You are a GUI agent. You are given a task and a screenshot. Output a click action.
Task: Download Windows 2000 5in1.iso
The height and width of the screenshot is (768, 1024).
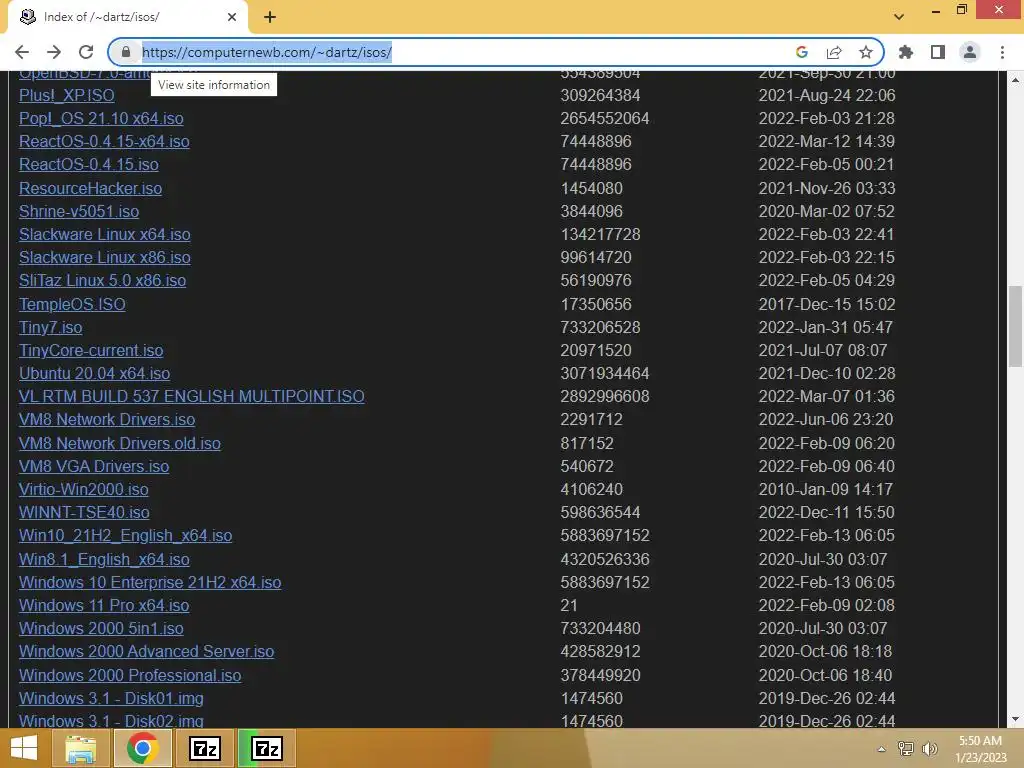101,628
